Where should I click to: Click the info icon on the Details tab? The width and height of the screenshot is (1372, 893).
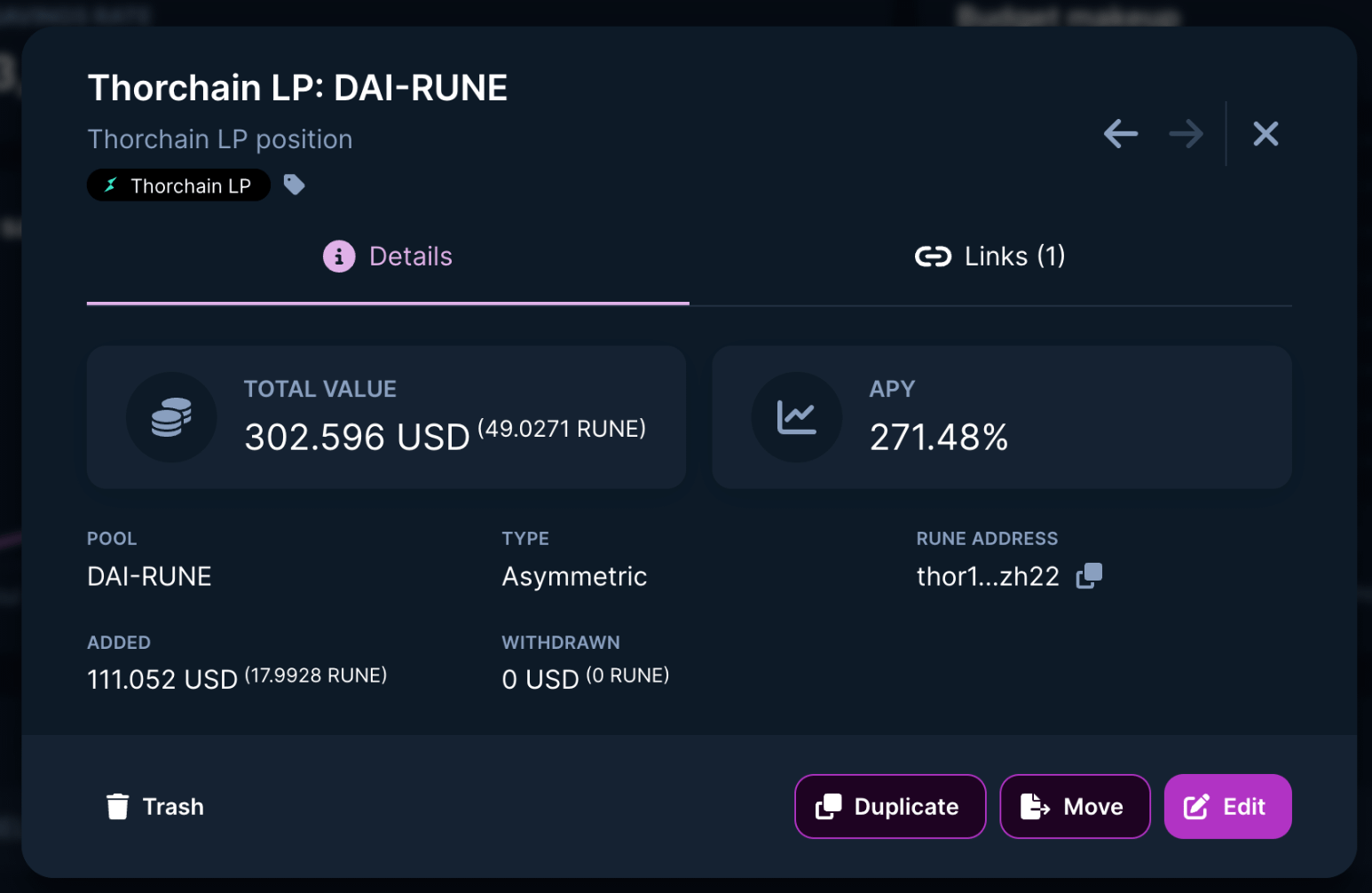(338, 256)
